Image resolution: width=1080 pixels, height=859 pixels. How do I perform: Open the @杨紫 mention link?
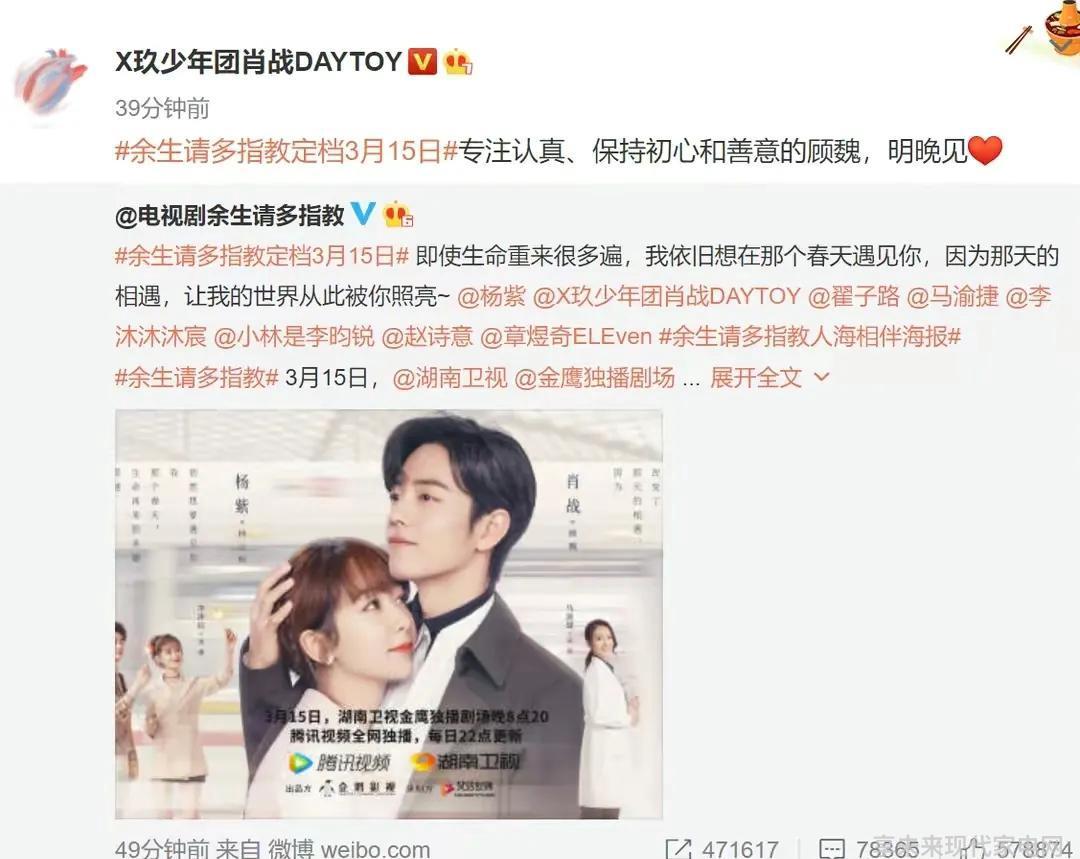[491, 296]
